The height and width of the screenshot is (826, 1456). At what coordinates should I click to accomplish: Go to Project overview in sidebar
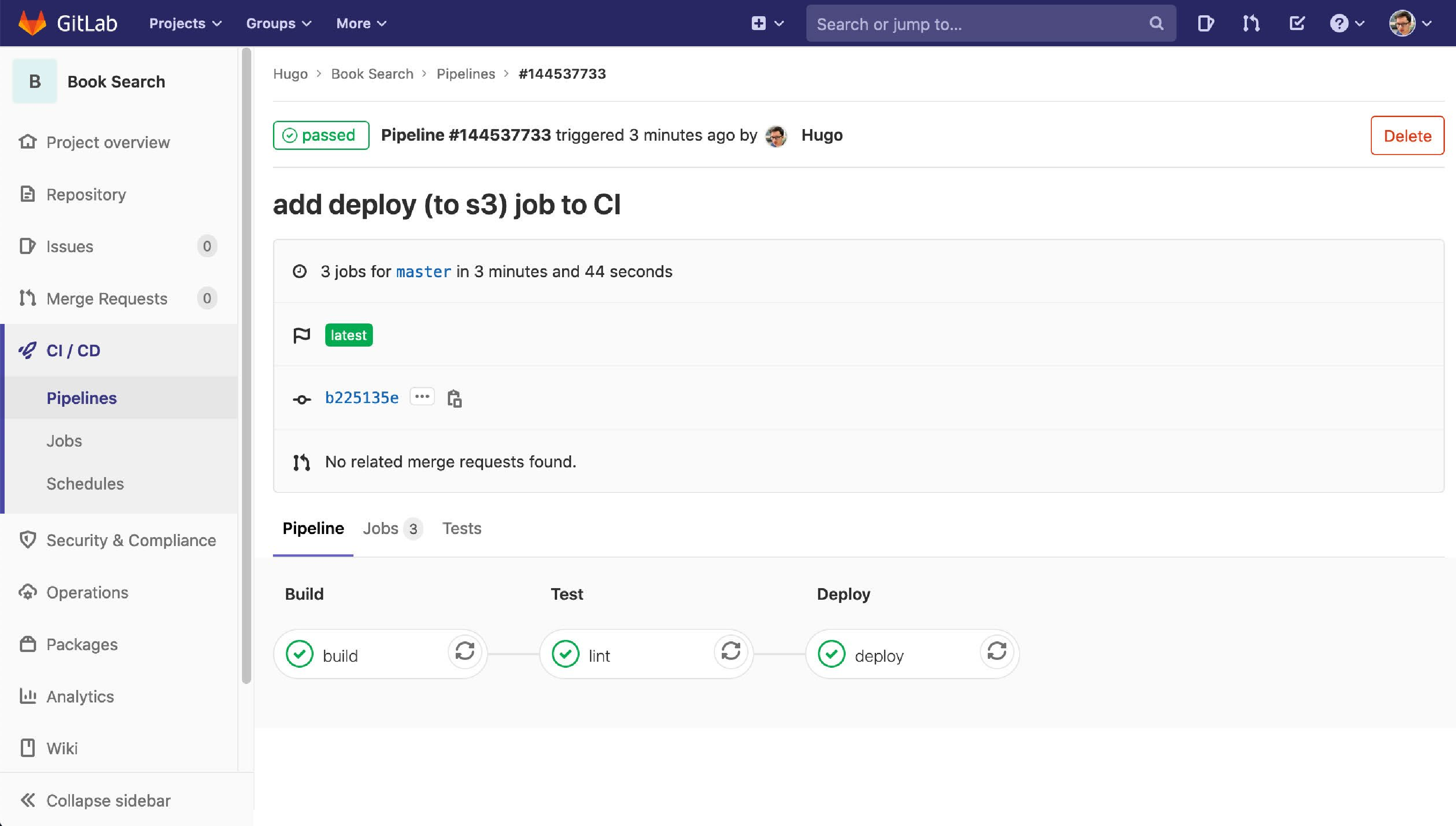[x=108, y=142]
